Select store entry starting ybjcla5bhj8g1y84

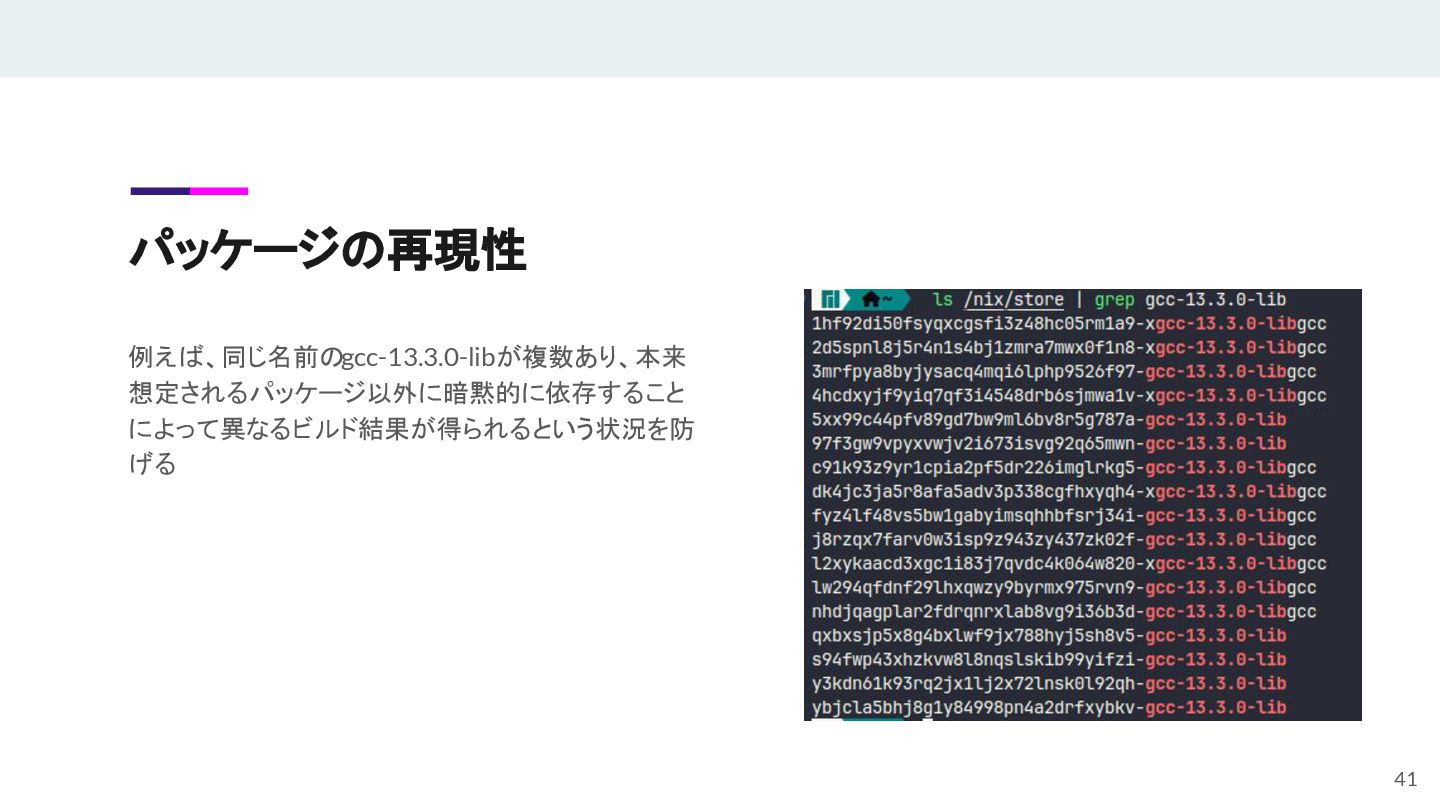click(x=1049, y=708)
